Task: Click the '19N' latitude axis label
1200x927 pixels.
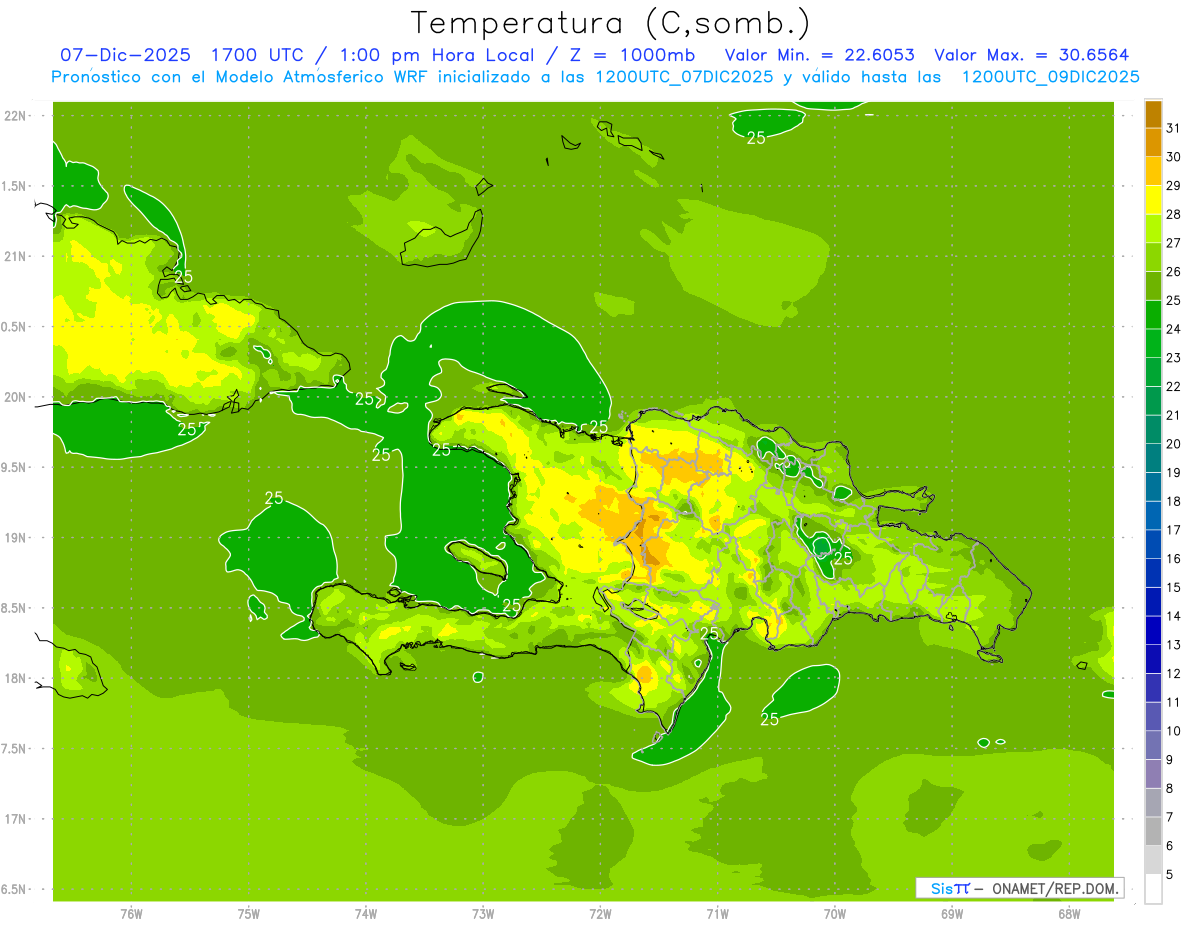Action: (x=15, y=538)
